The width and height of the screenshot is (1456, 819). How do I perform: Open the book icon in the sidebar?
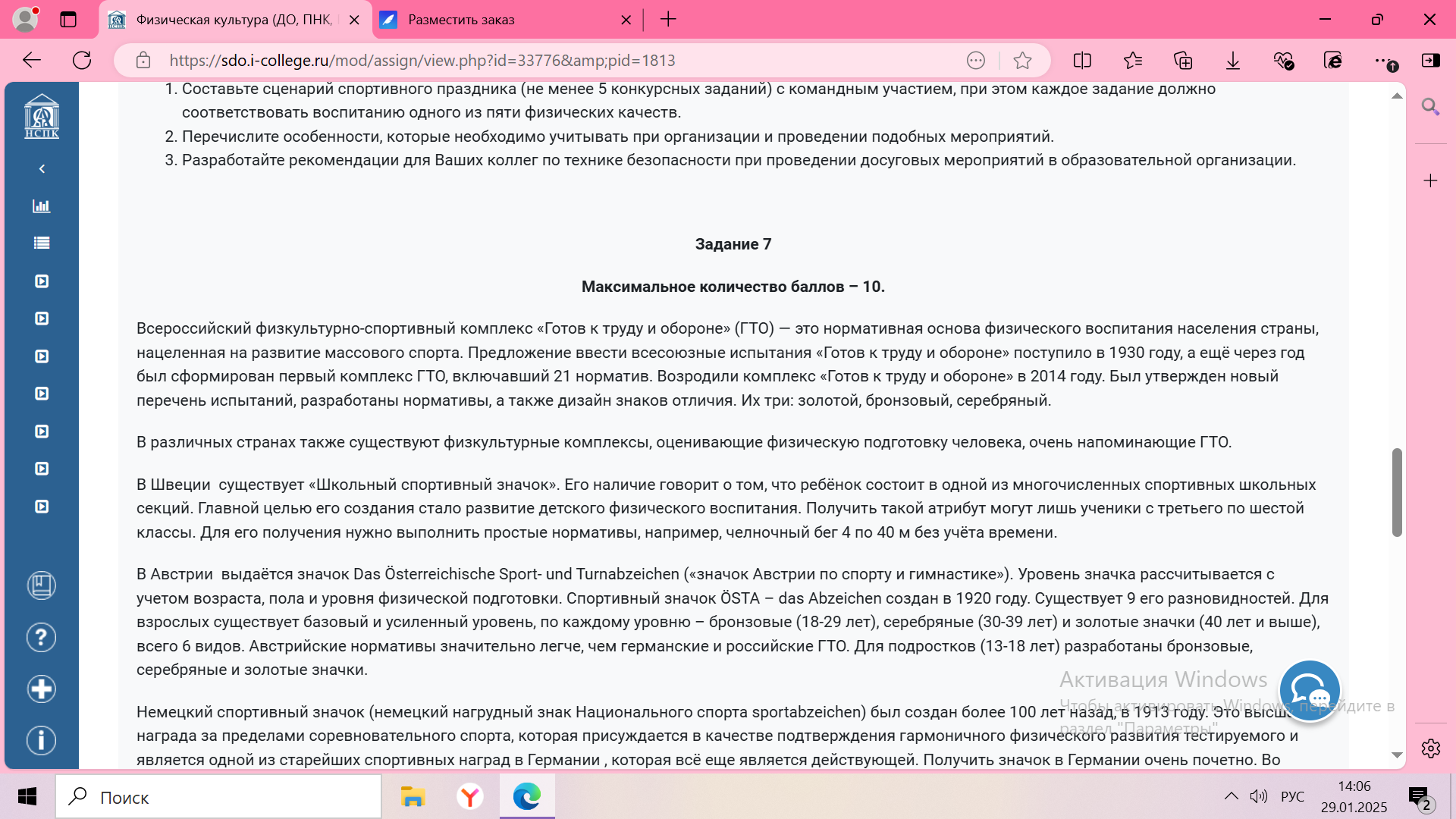pos(42,585)
